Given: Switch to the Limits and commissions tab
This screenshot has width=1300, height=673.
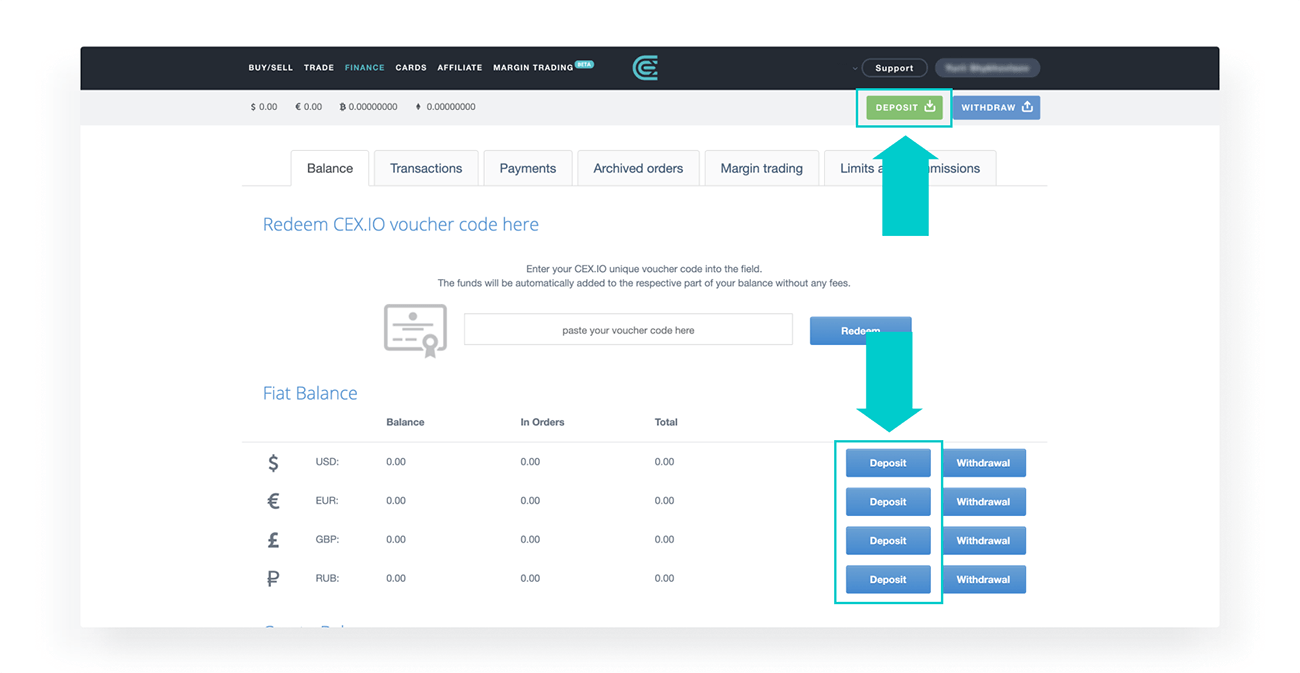Looking at the screenshot, I should [x=910, y=168].
